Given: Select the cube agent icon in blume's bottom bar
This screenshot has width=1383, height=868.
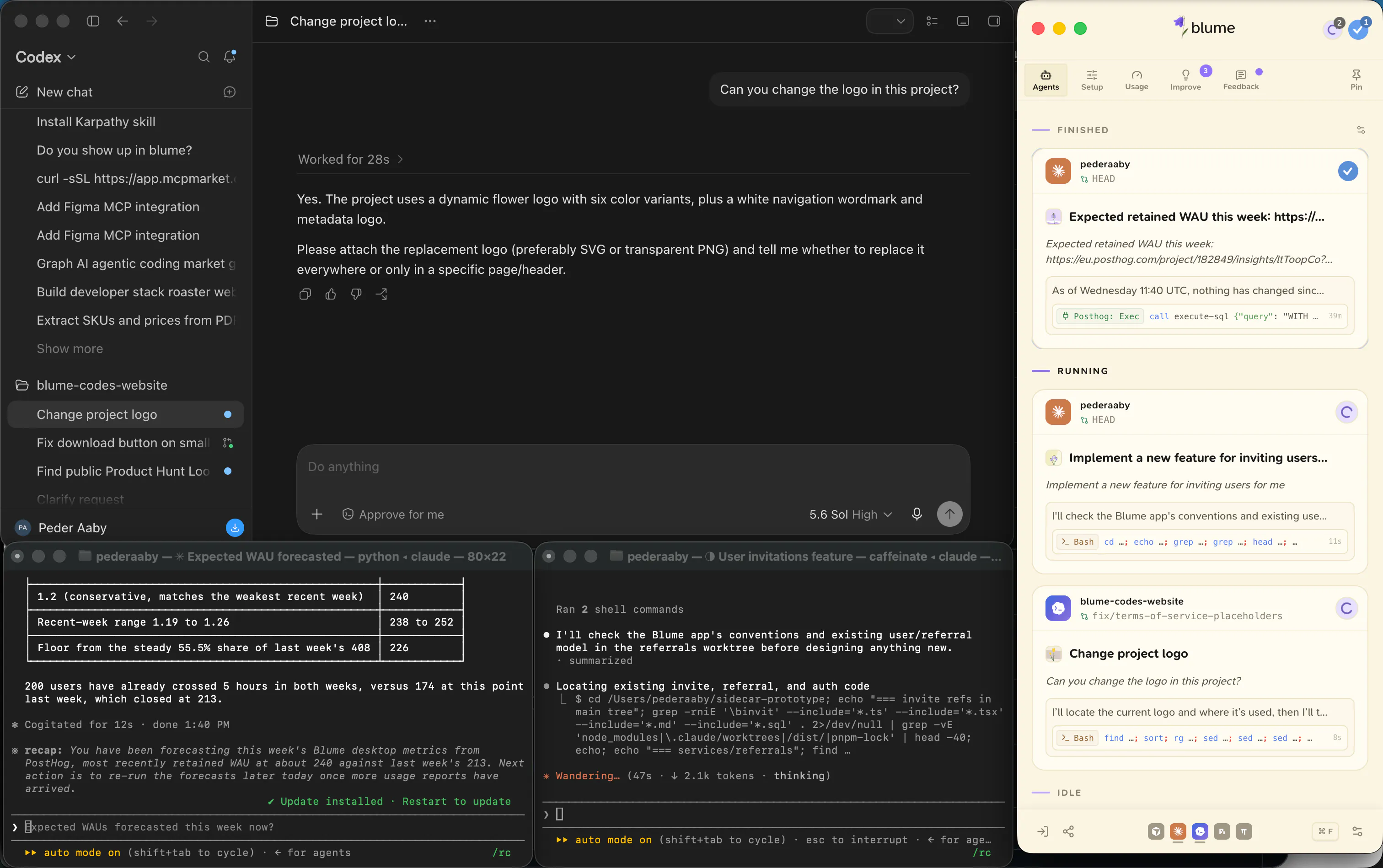Looking at the screenshot, I should pos(1156,831).
